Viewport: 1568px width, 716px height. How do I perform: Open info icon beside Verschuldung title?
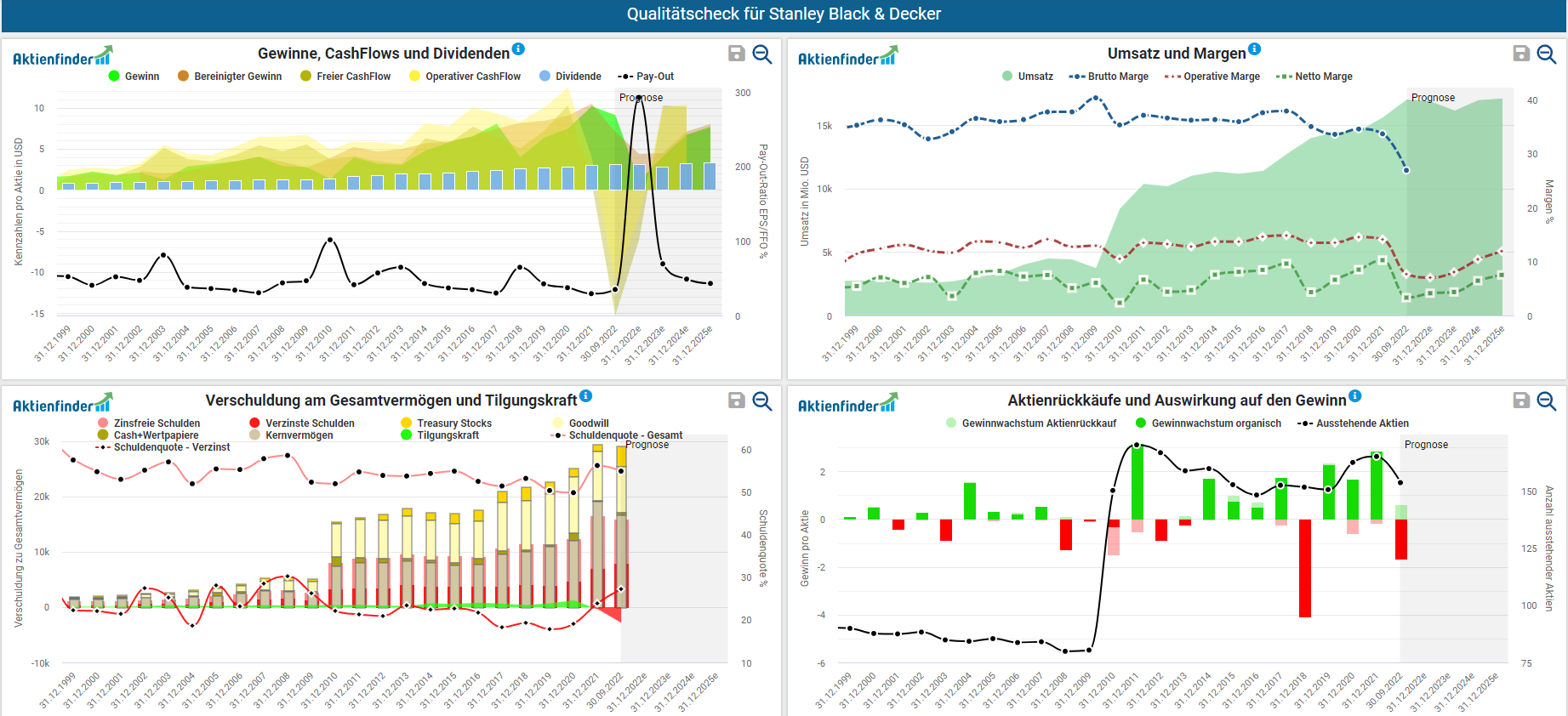tap(585, 395)
